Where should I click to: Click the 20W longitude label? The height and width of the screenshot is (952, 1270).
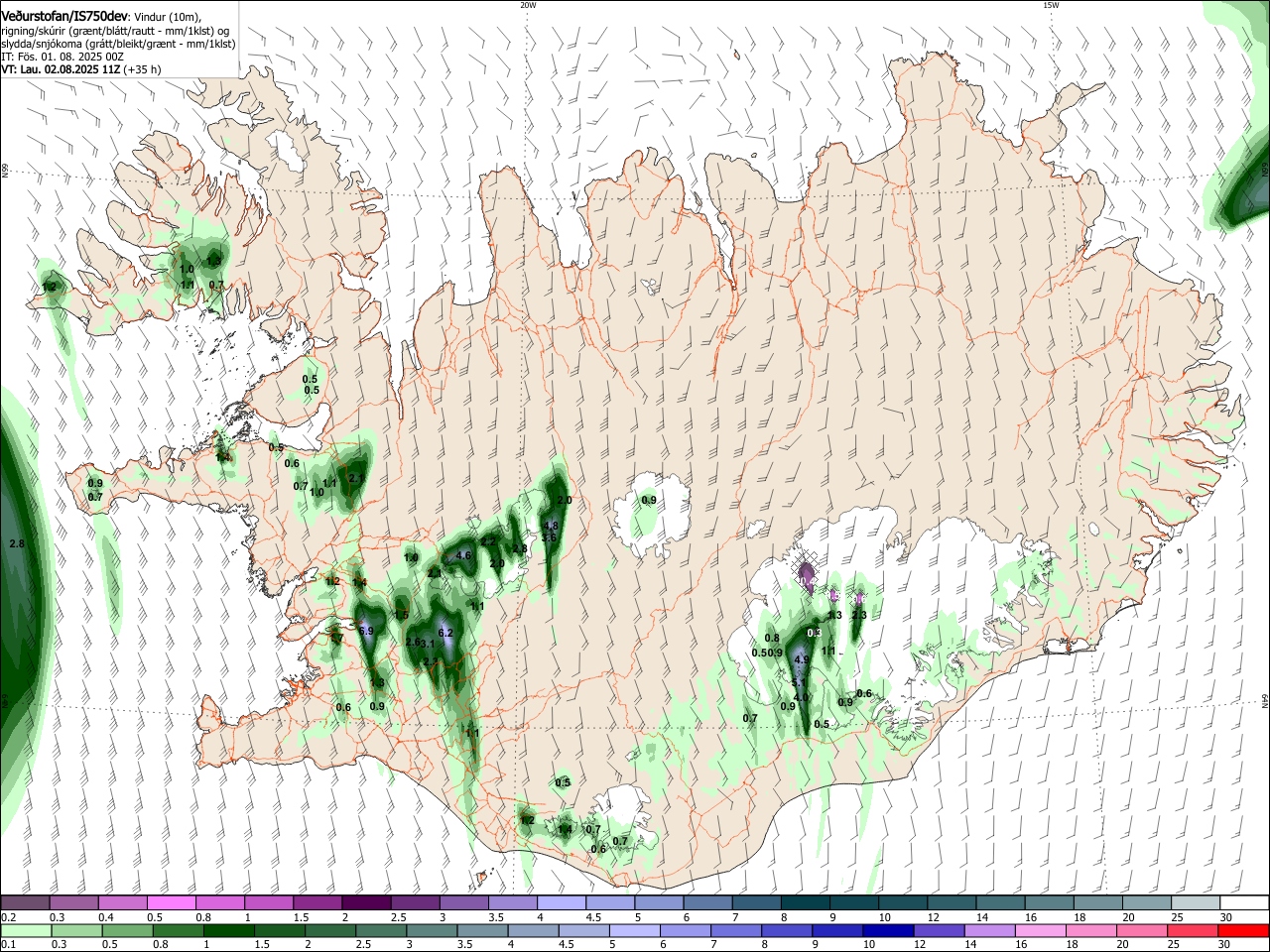click(527, 5)
